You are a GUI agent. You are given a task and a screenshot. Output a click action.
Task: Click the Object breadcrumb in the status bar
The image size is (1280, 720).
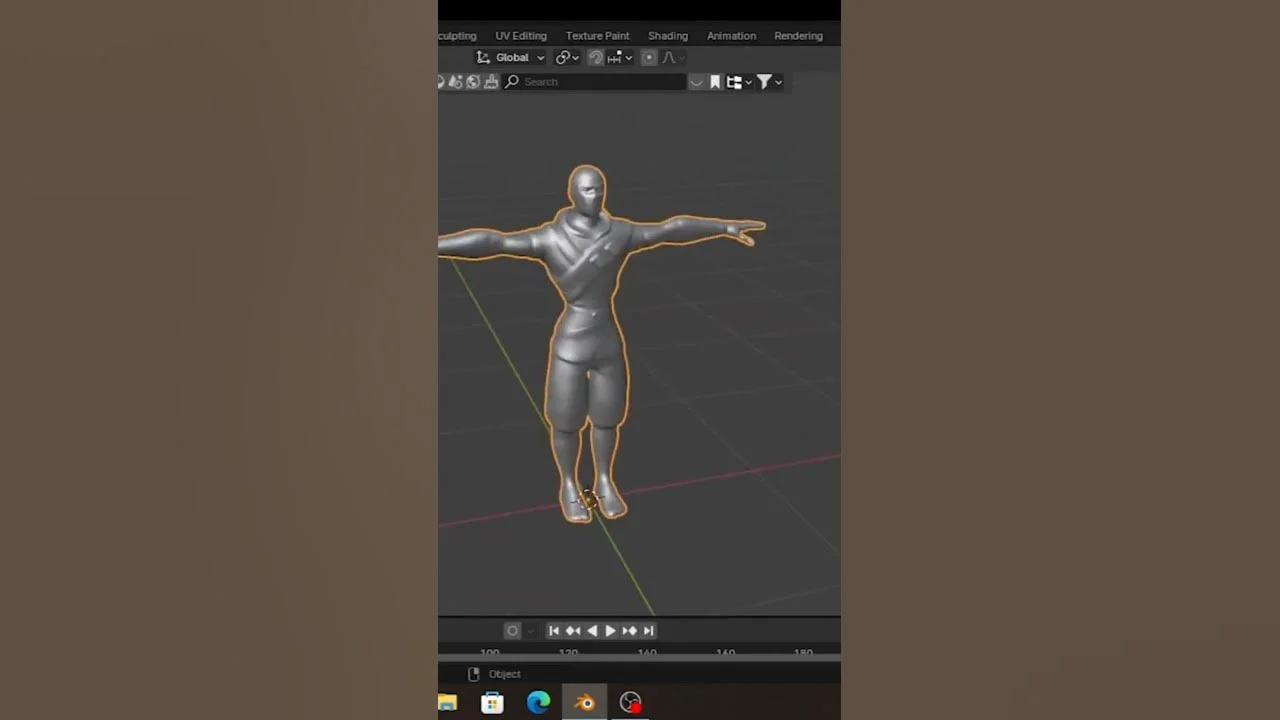pos(504,673)
